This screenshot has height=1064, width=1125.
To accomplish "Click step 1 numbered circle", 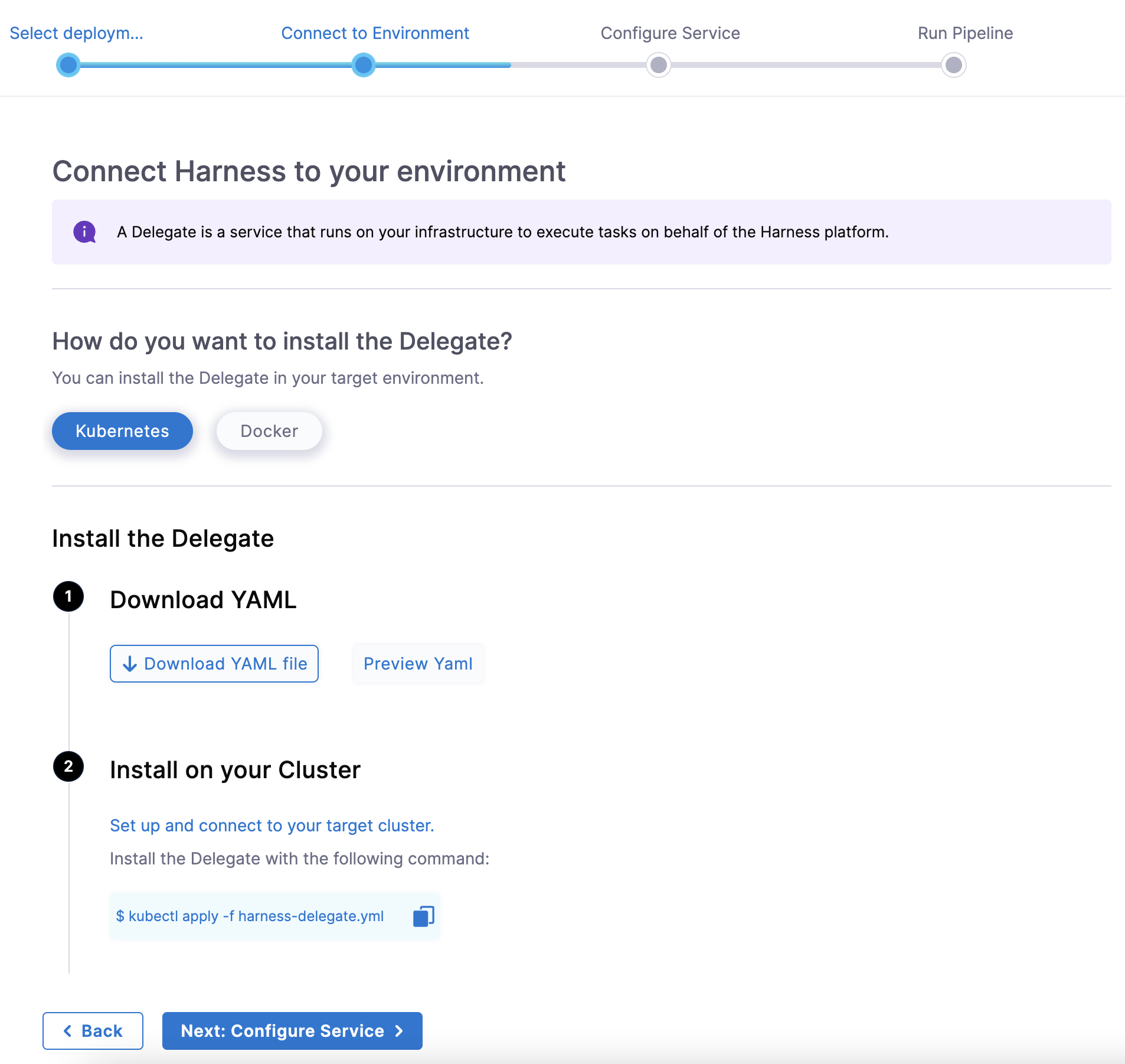I will tap(68, 596).
